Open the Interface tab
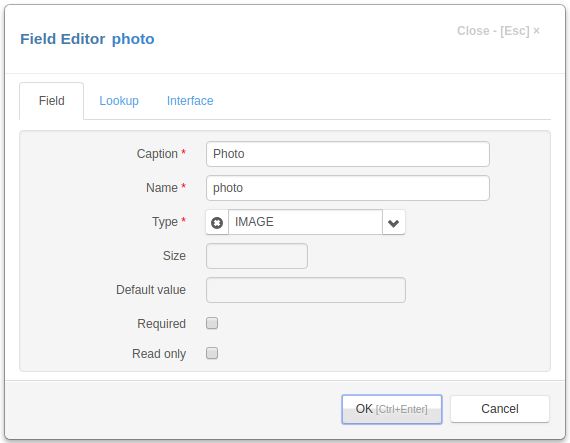570x443 pixels. coord(190,101)
